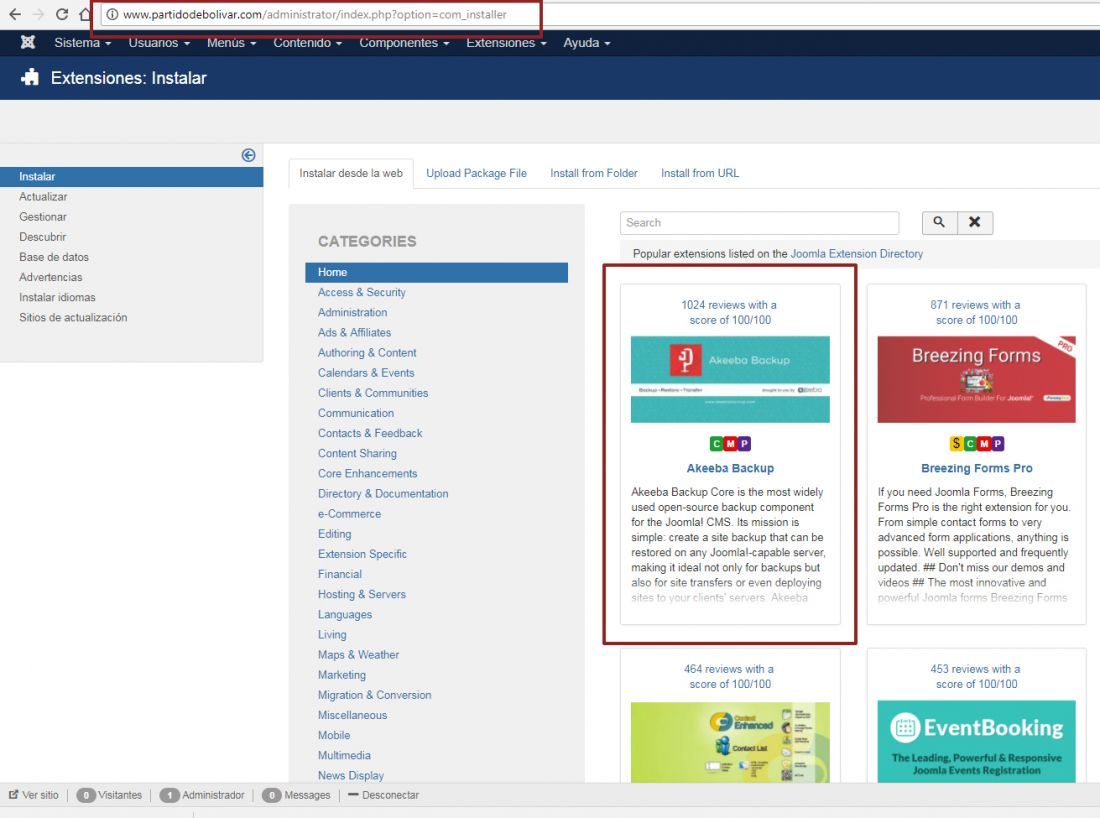Collapse the sidebar with the arrow toggle
Viewport: 1100px width, 818px height.
[248, 155]
